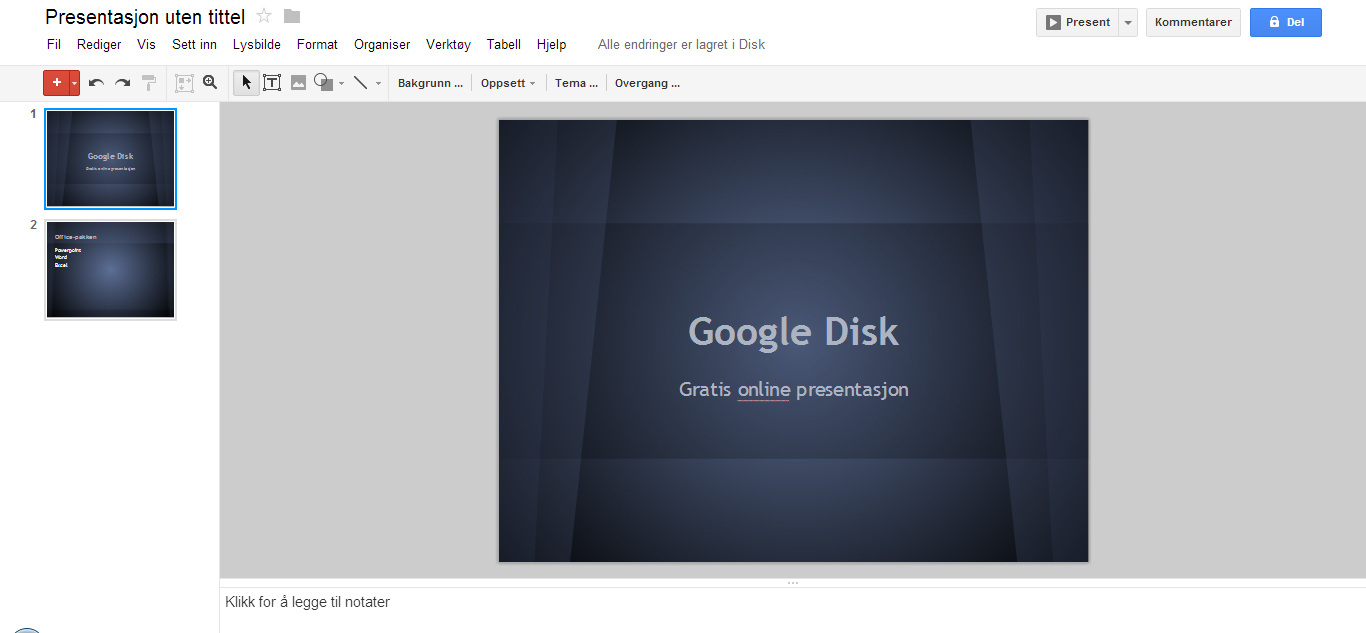This screenshot has height=633, width=1366.
Task: Click the folder icon next to title
Action: pos(292,16)
